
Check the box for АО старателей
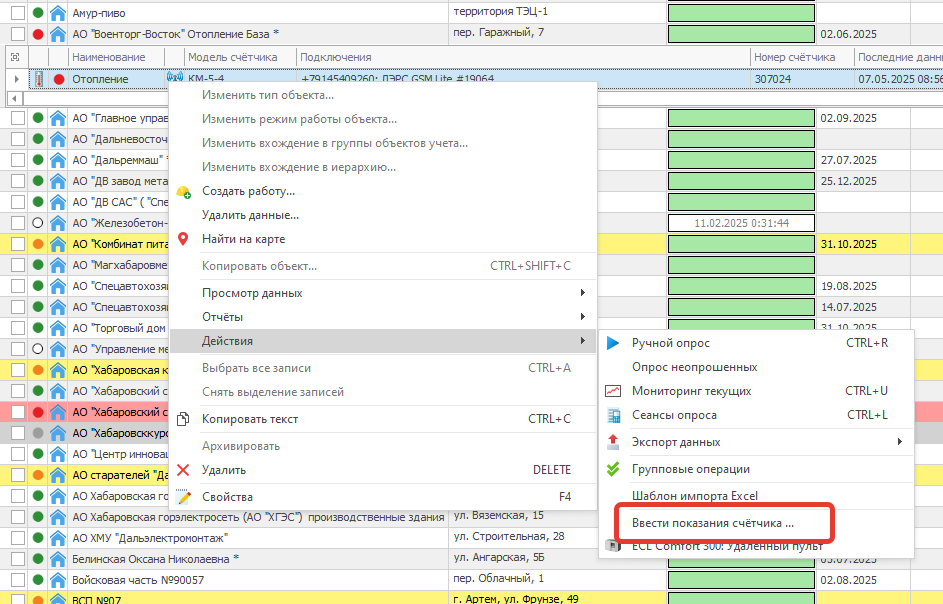point(18,475)
